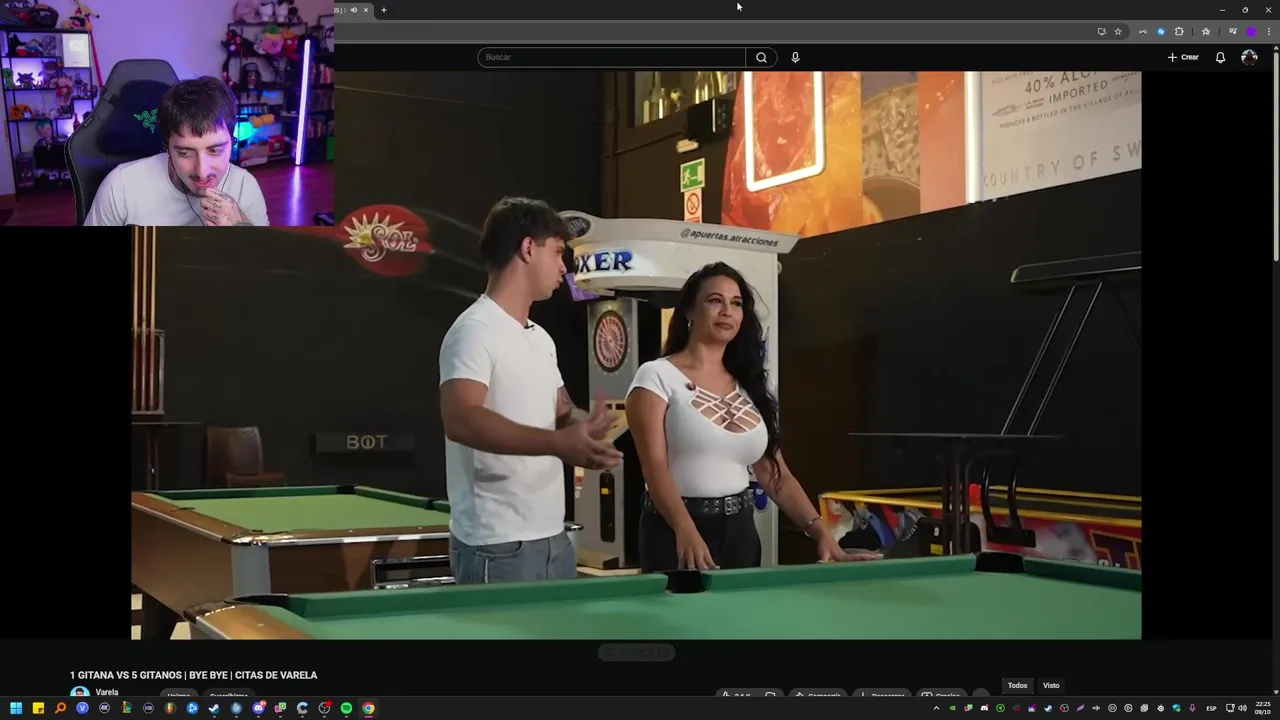Image resolution: width=1280 pixels, height=720 pixels.
Task: Open Chrome three-dot menu
Action: tap(1269, 31)
